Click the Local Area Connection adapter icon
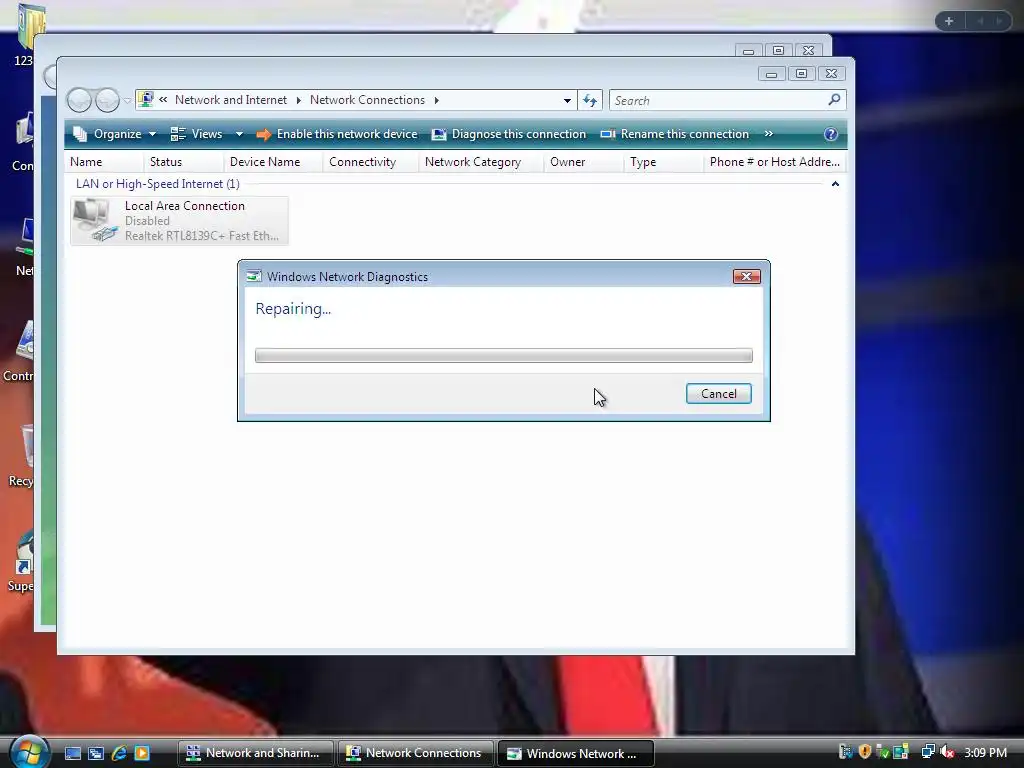This screenshot has height=768, width=1024. 95,221
